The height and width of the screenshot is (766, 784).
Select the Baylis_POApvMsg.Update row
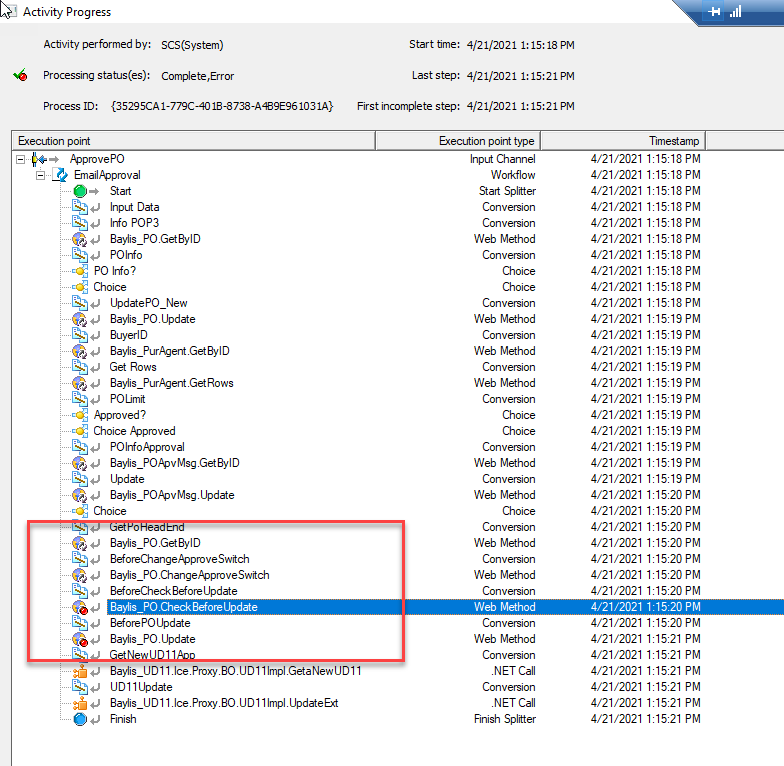tap(398, 495)
